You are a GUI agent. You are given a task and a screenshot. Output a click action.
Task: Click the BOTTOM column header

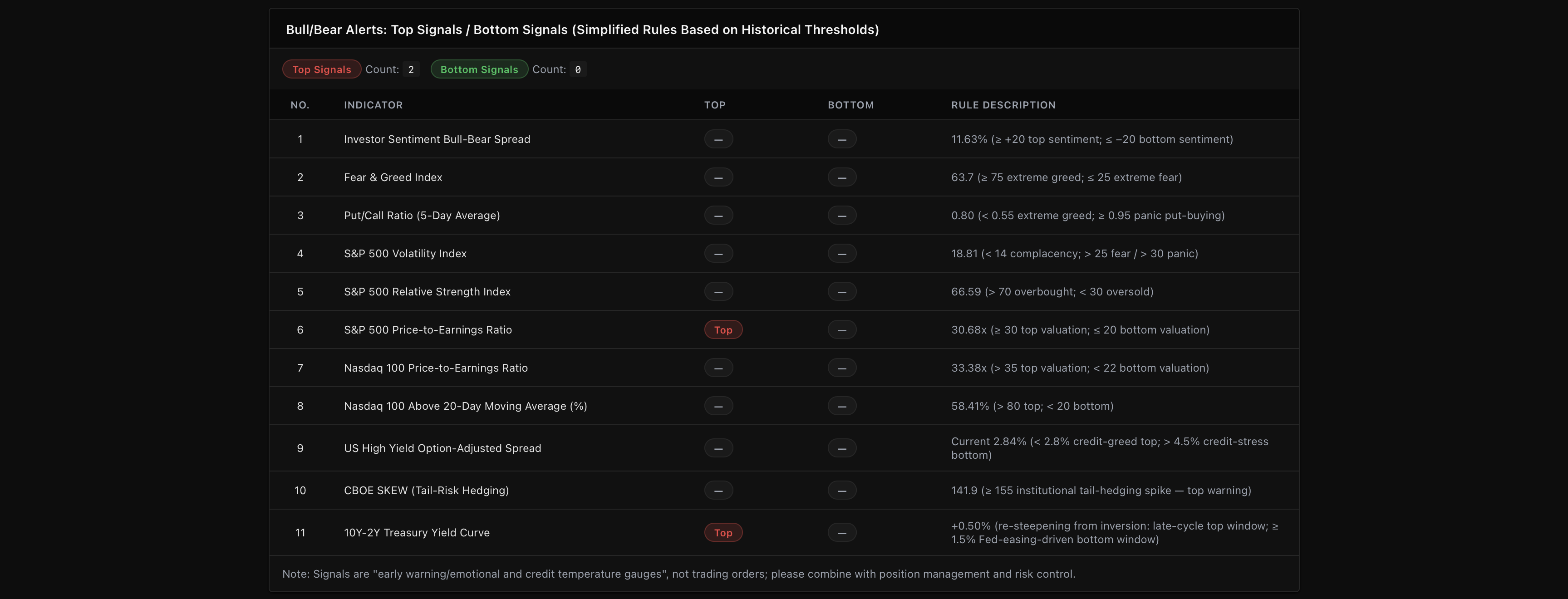pos(850,105)
